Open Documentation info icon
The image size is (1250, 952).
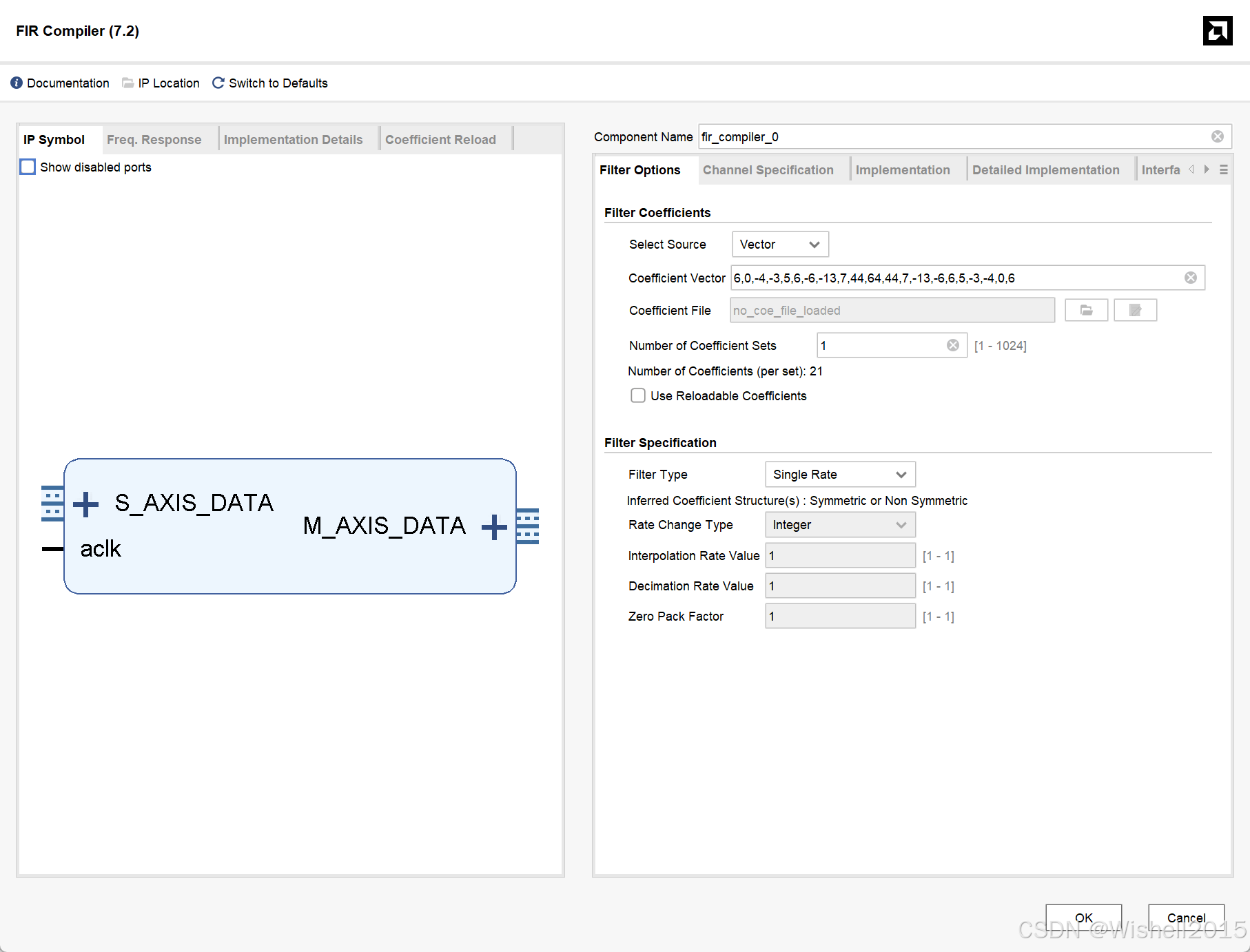17,83
